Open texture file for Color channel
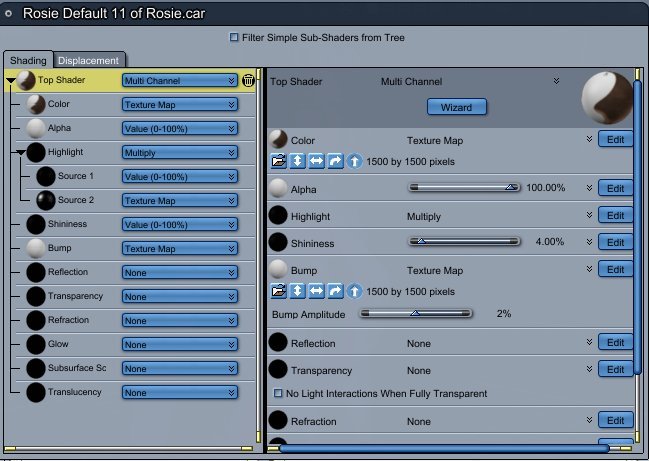 coord(279,161)
